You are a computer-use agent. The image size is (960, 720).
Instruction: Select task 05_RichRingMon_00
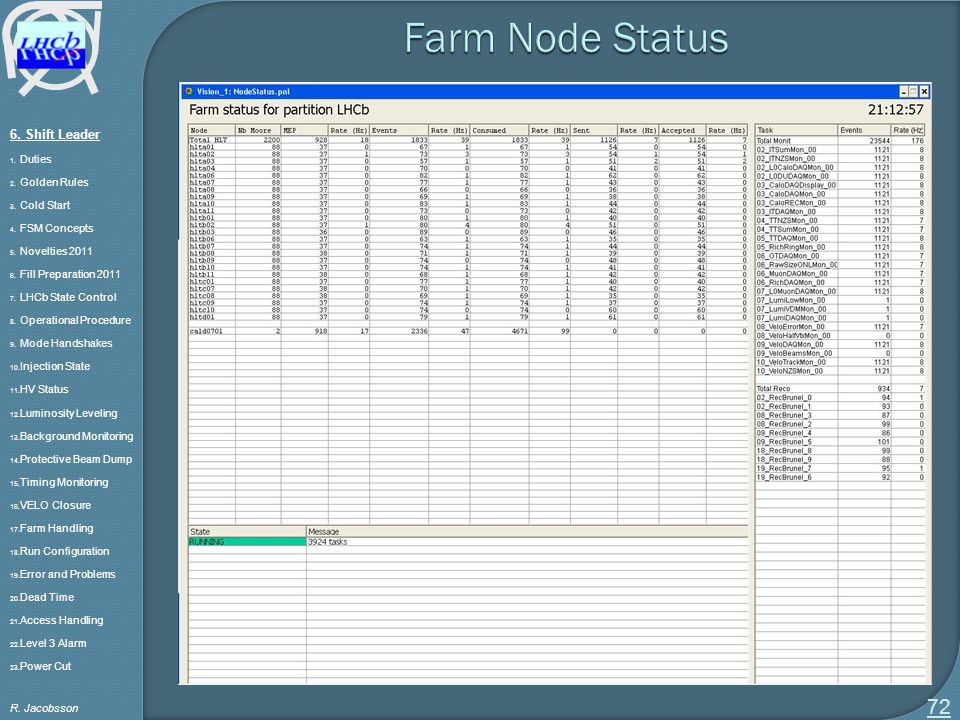(840, 247)
